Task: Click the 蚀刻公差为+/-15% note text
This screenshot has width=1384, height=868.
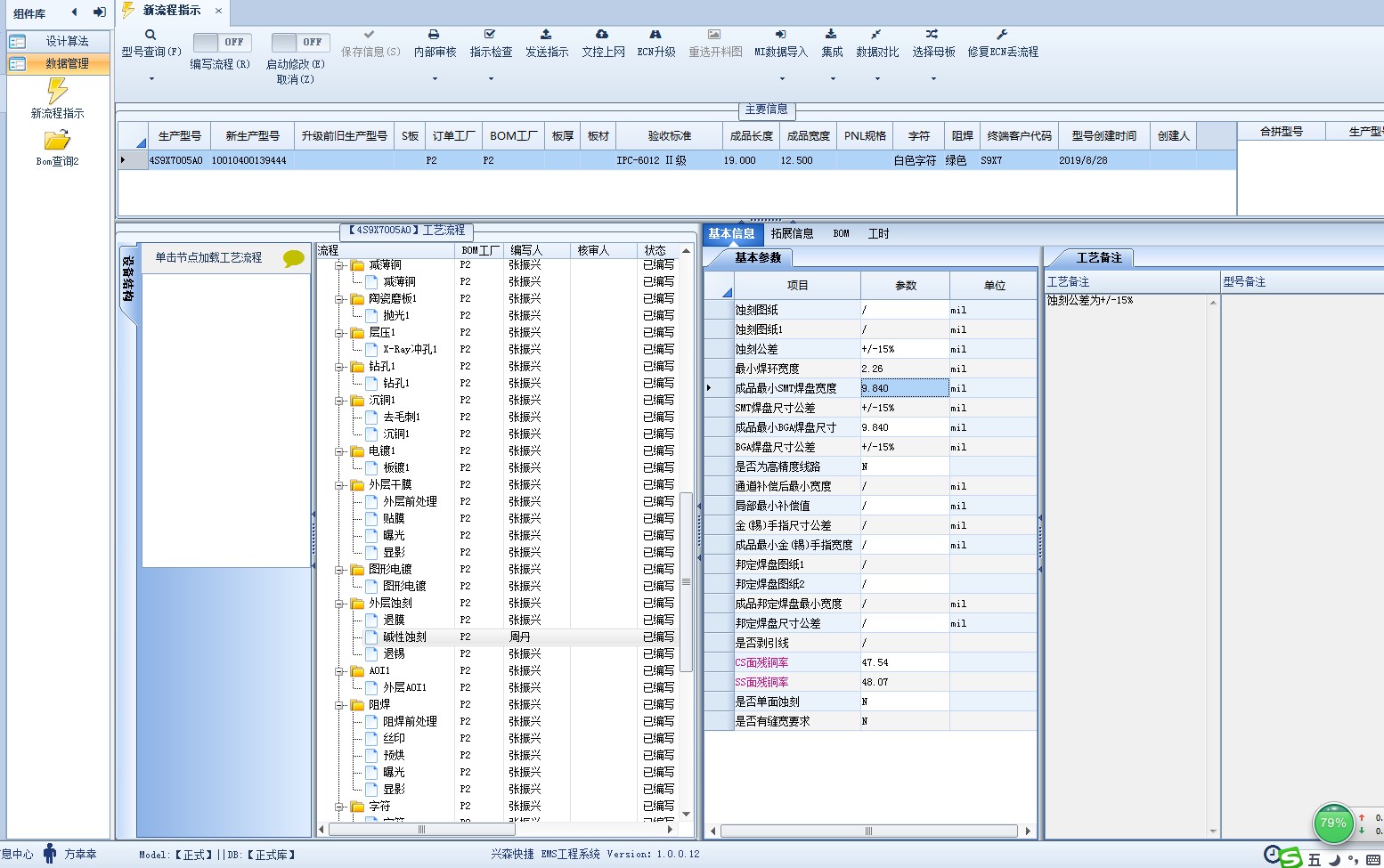Action: coord(1090,301)
